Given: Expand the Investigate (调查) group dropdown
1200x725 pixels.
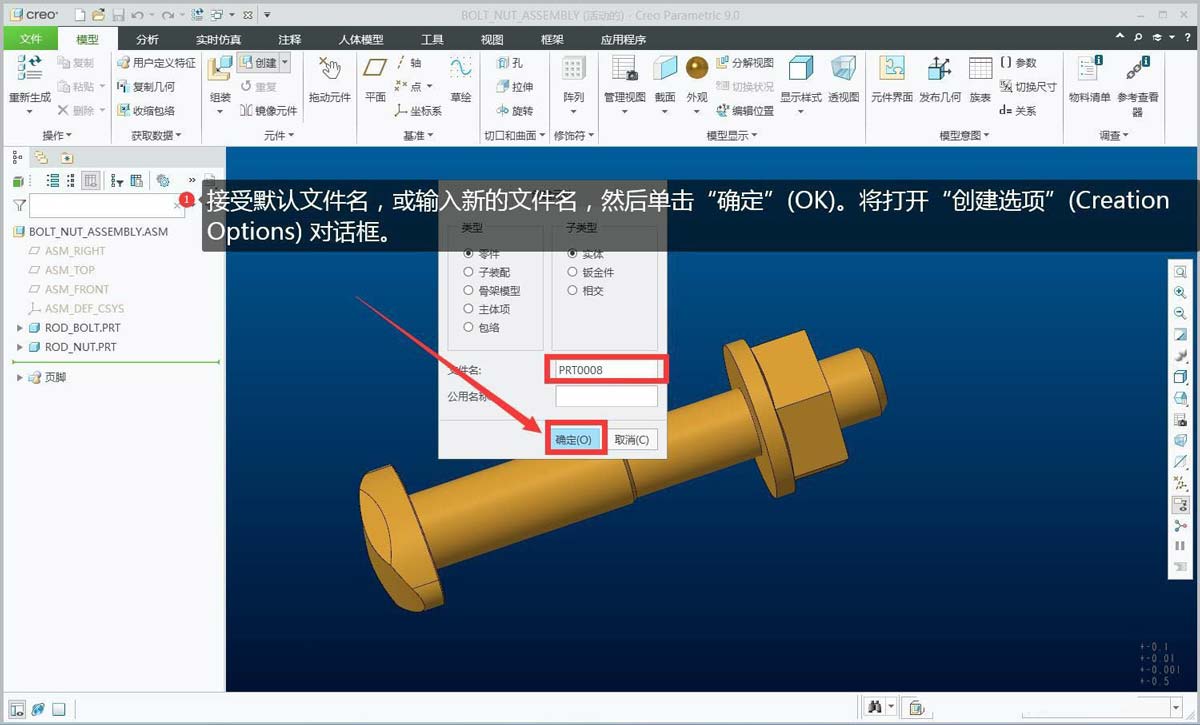Looking at the screenshot, I should point(1113,135).
